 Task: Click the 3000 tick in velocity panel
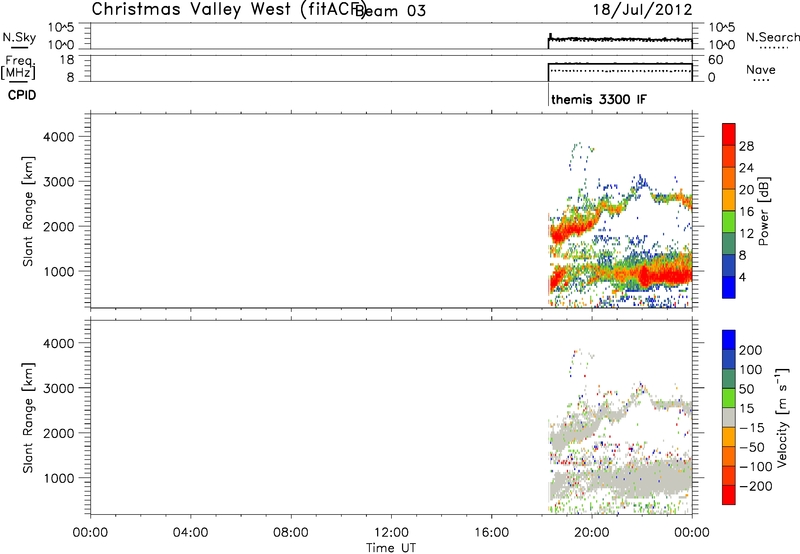[58, 388]
